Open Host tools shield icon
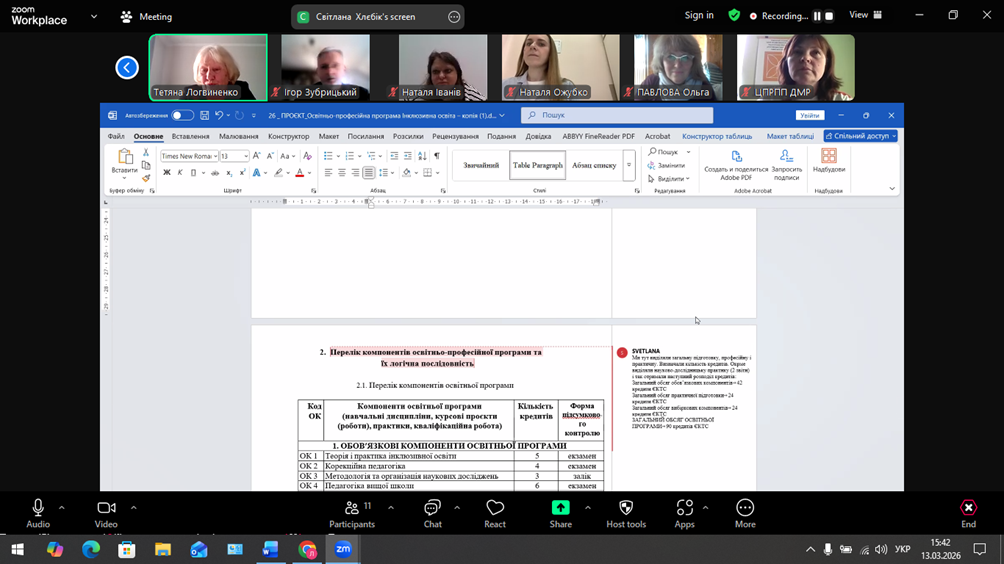This screenshot has width=1004, height=564. (x=626, y=513)
